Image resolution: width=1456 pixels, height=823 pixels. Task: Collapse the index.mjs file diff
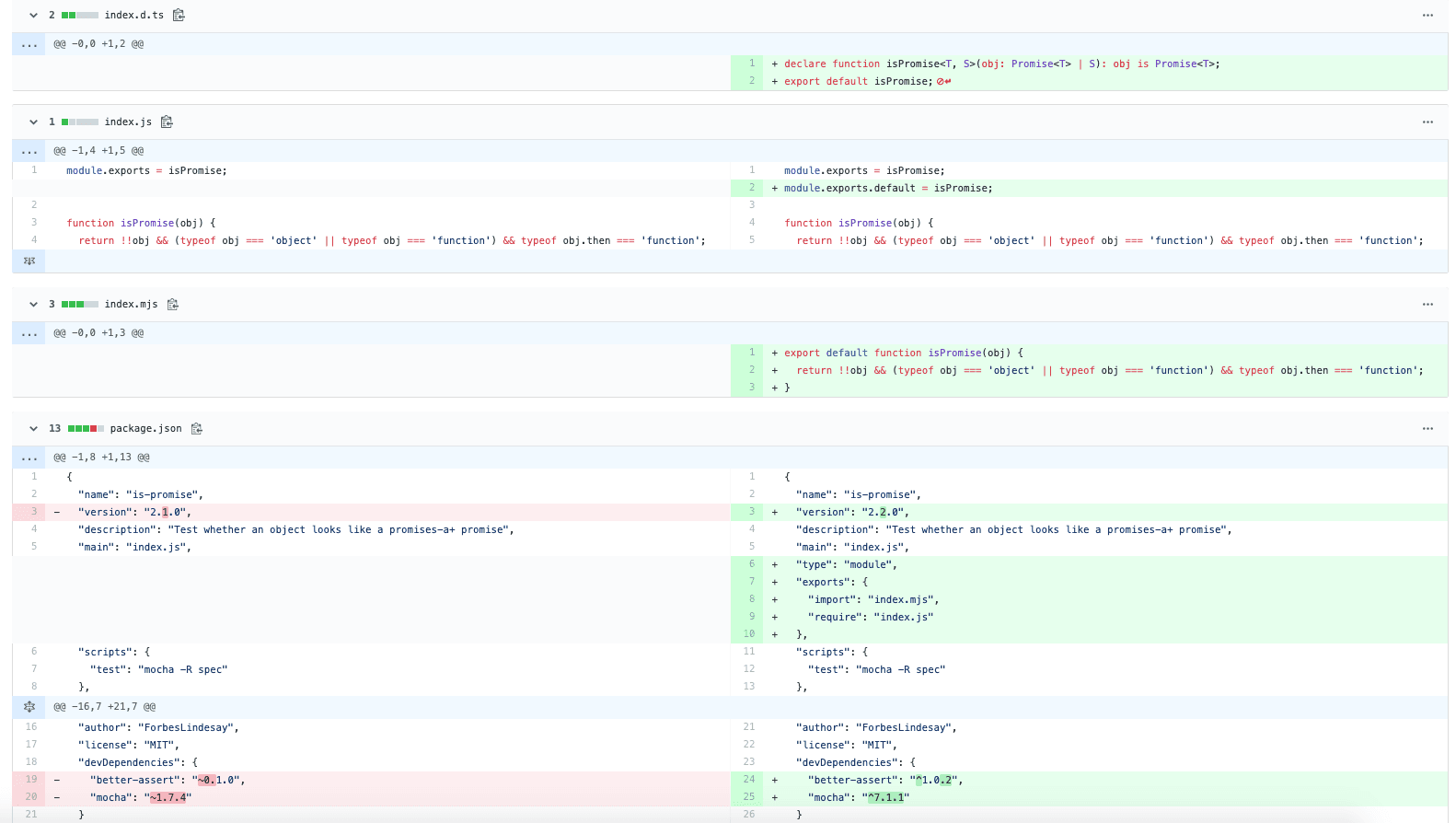(x=33, y=304)
